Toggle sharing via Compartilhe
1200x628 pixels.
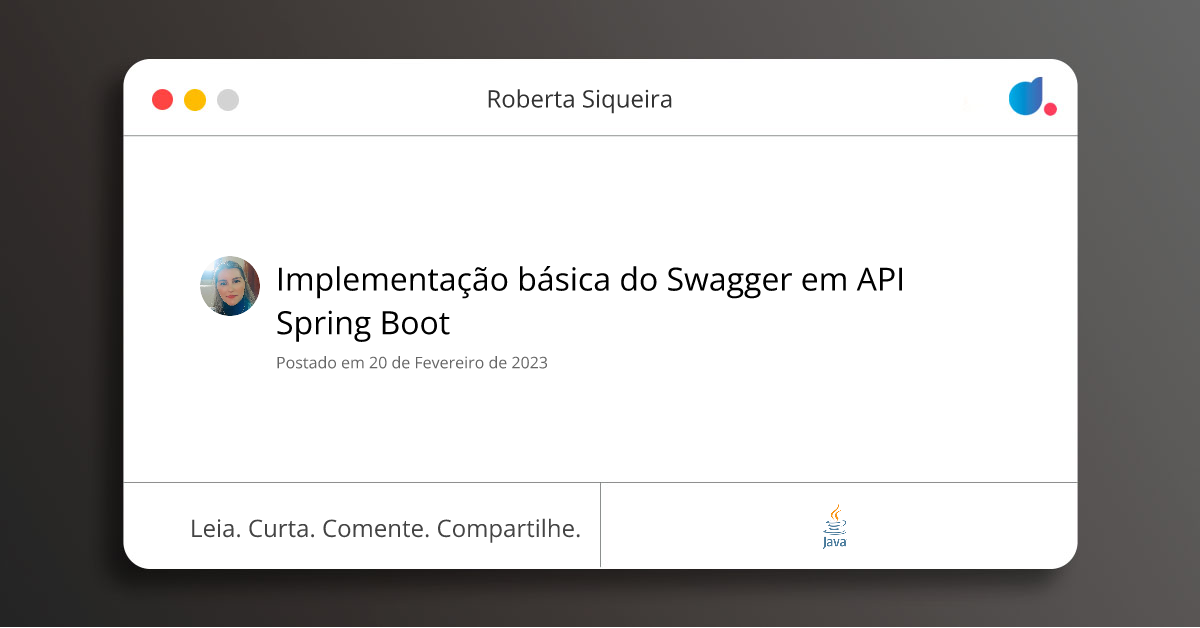pos(510,528)
